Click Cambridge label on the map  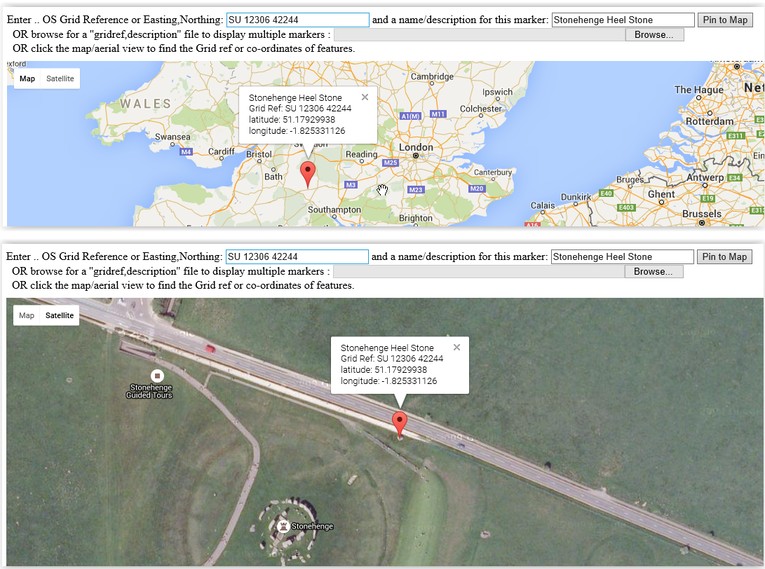tap(432, 77)
